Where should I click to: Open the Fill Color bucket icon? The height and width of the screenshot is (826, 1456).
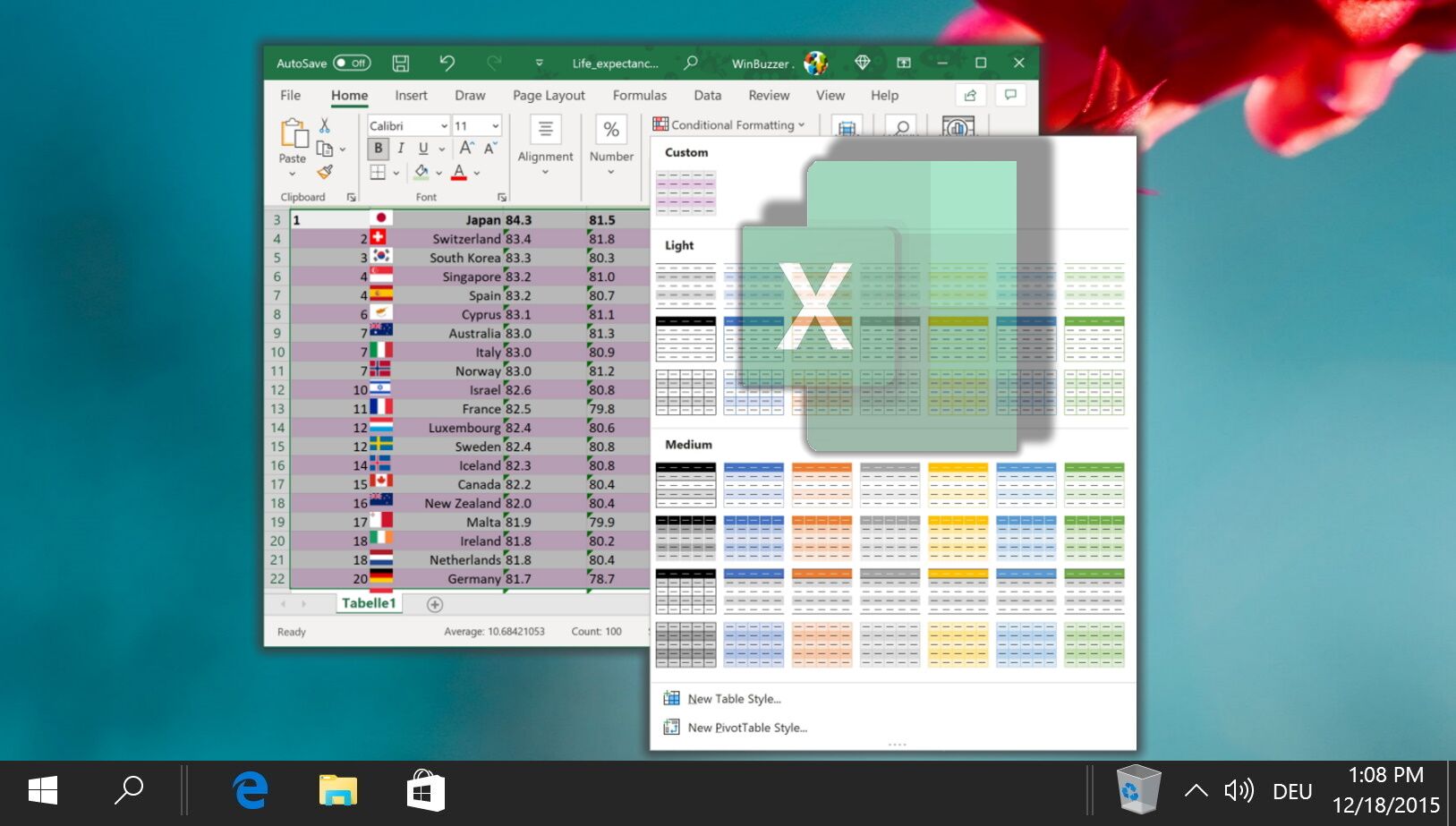tap(421, 173)
